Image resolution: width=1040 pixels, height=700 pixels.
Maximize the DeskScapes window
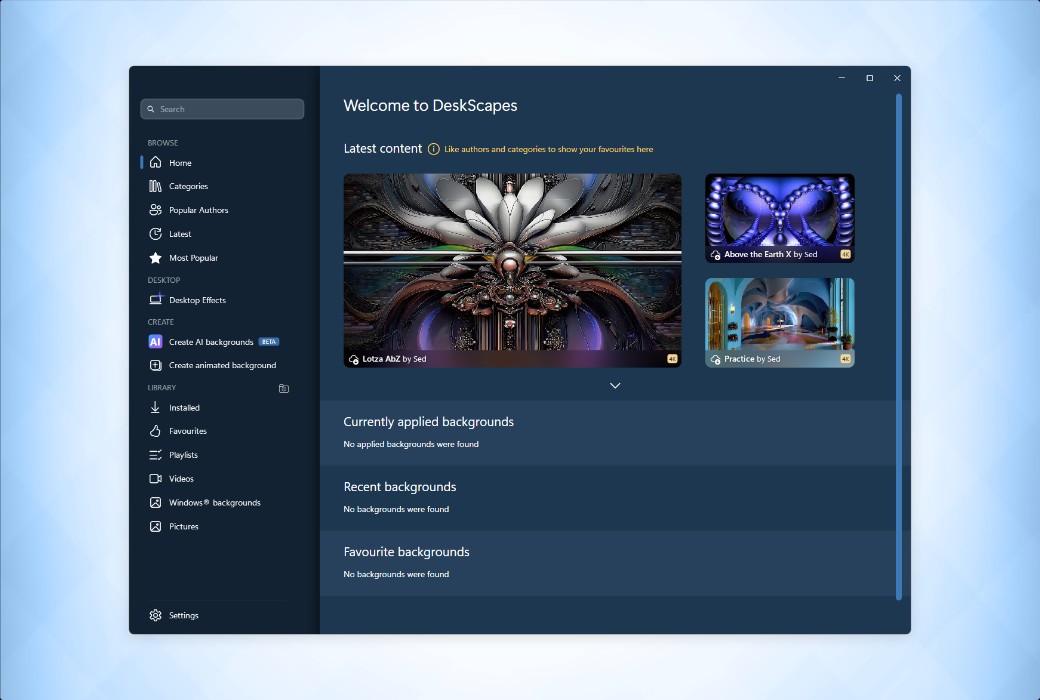click(870, 78)
